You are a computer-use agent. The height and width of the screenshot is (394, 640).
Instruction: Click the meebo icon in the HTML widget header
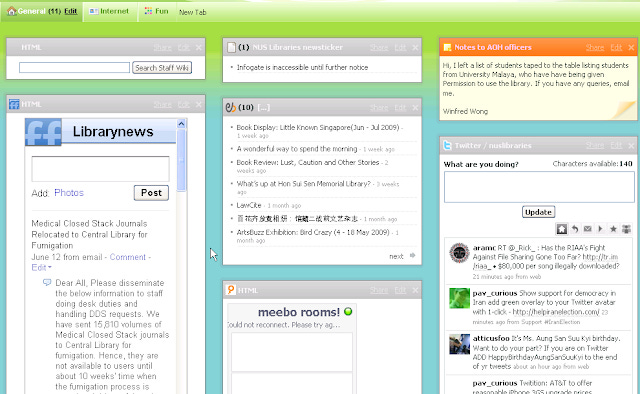(231, 290)
